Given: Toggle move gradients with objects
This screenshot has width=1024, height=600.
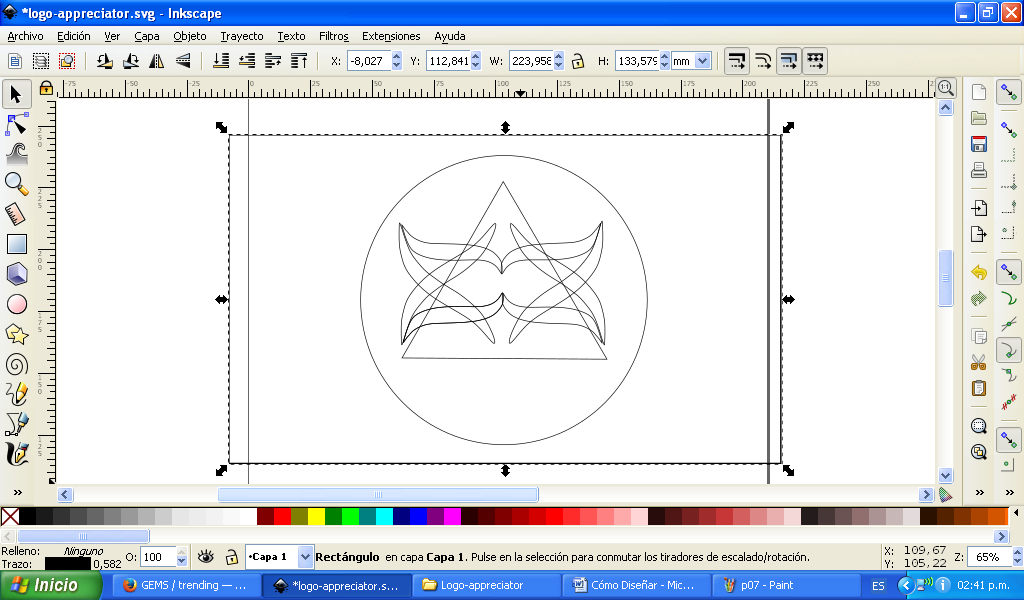Looking at the screenshot, I should coord(789,61).
